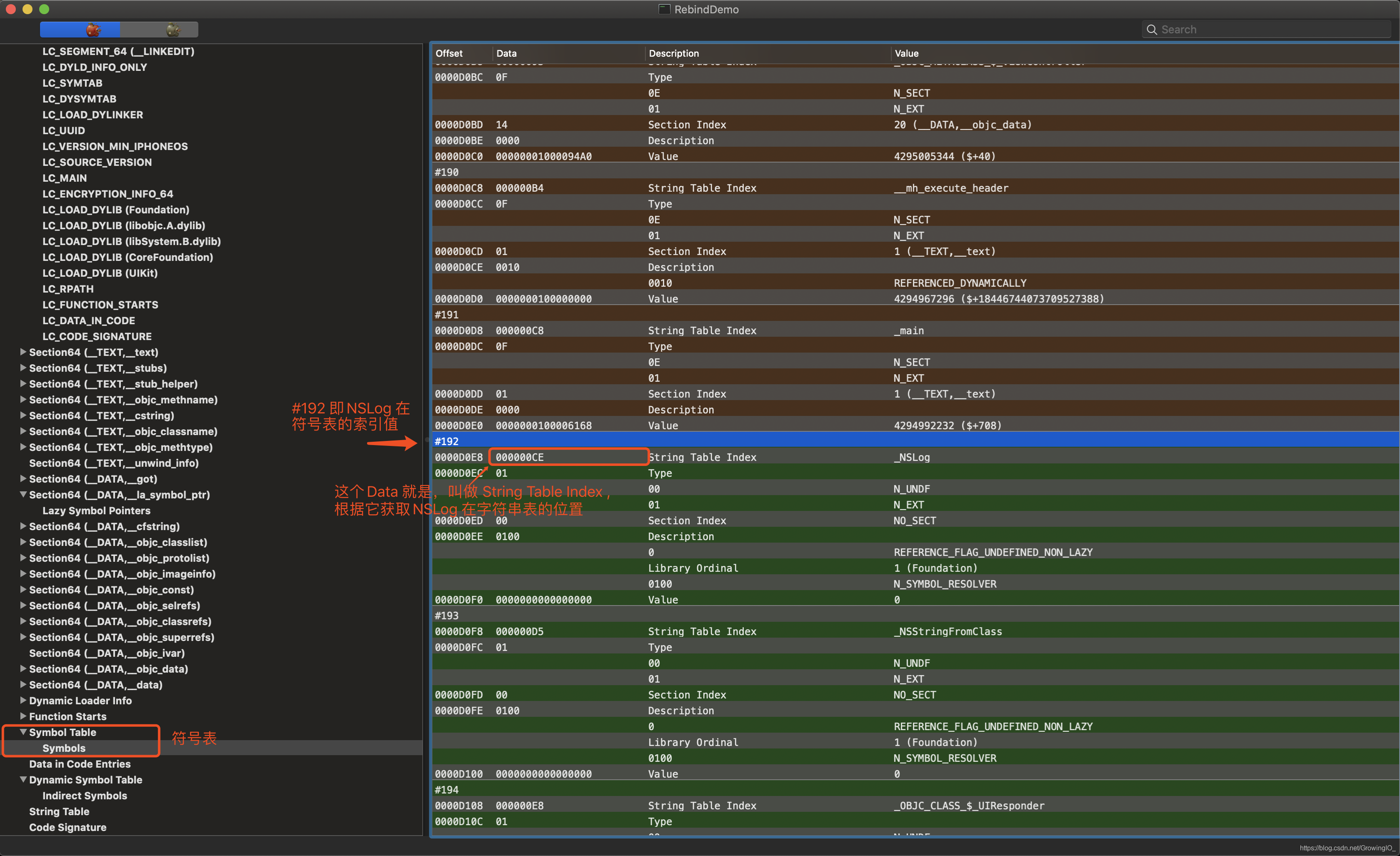Click offset 0000D0F8 cell
Viewport: 1400px width, 856px height.
(x=458, y=631)
